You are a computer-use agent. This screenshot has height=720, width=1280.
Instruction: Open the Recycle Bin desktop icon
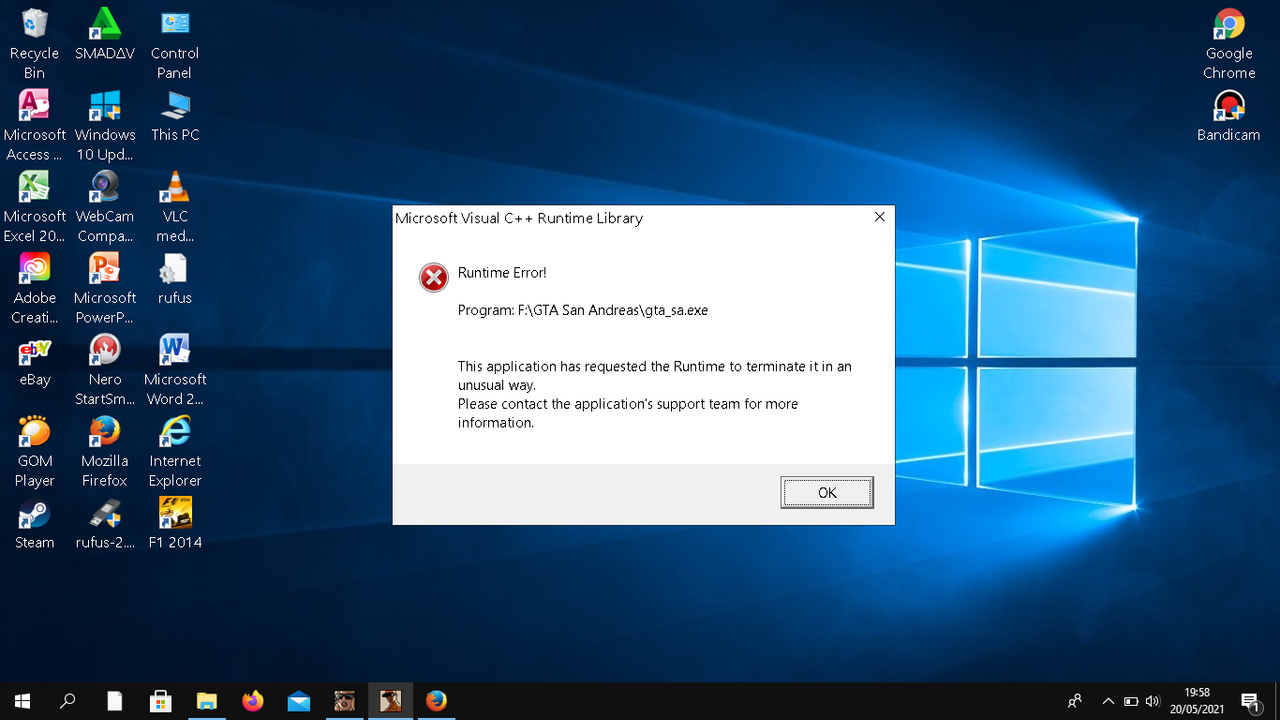click(34, 45)
